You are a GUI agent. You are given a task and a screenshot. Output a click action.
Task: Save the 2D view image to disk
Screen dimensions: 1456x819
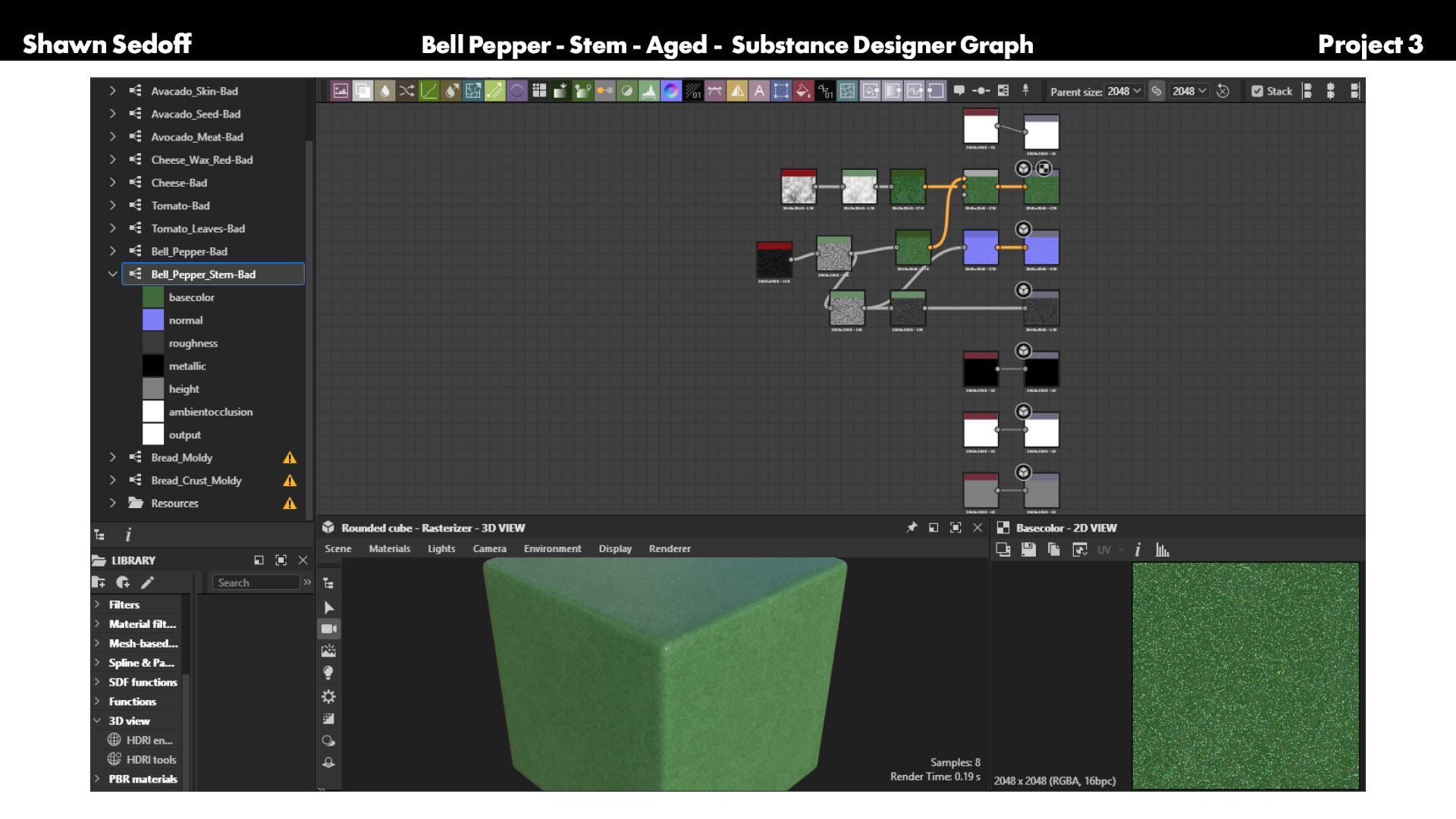click(x=1028, y=550)
